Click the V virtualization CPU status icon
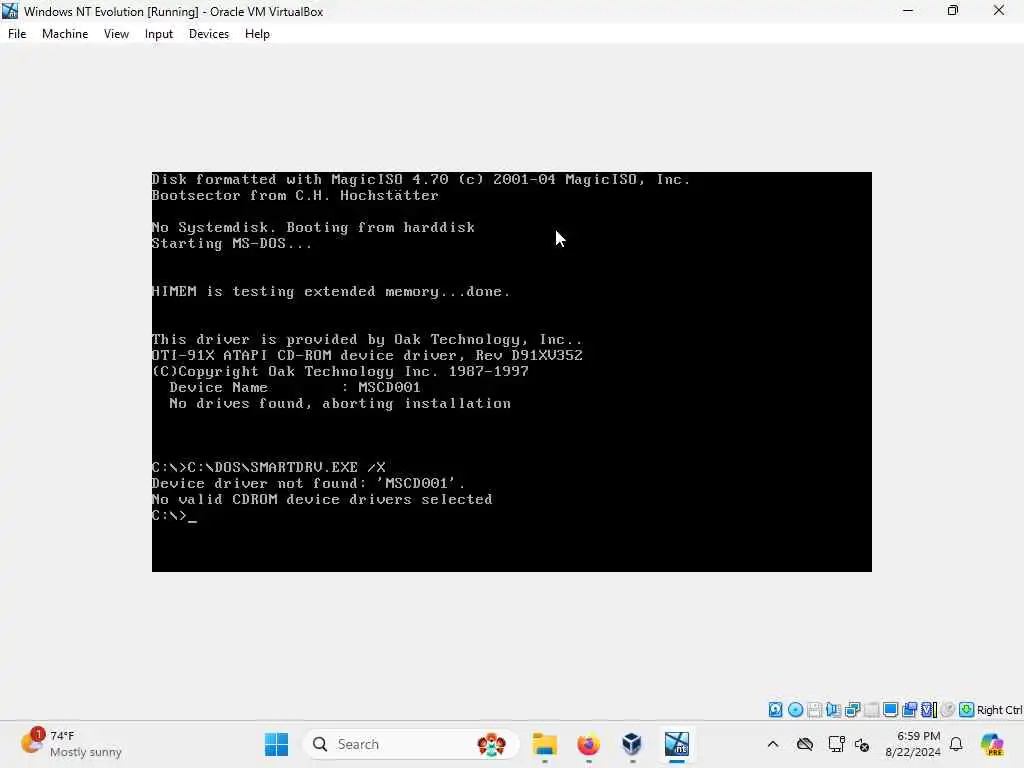Screen dimensions: 1024x768 click(929, 710)
